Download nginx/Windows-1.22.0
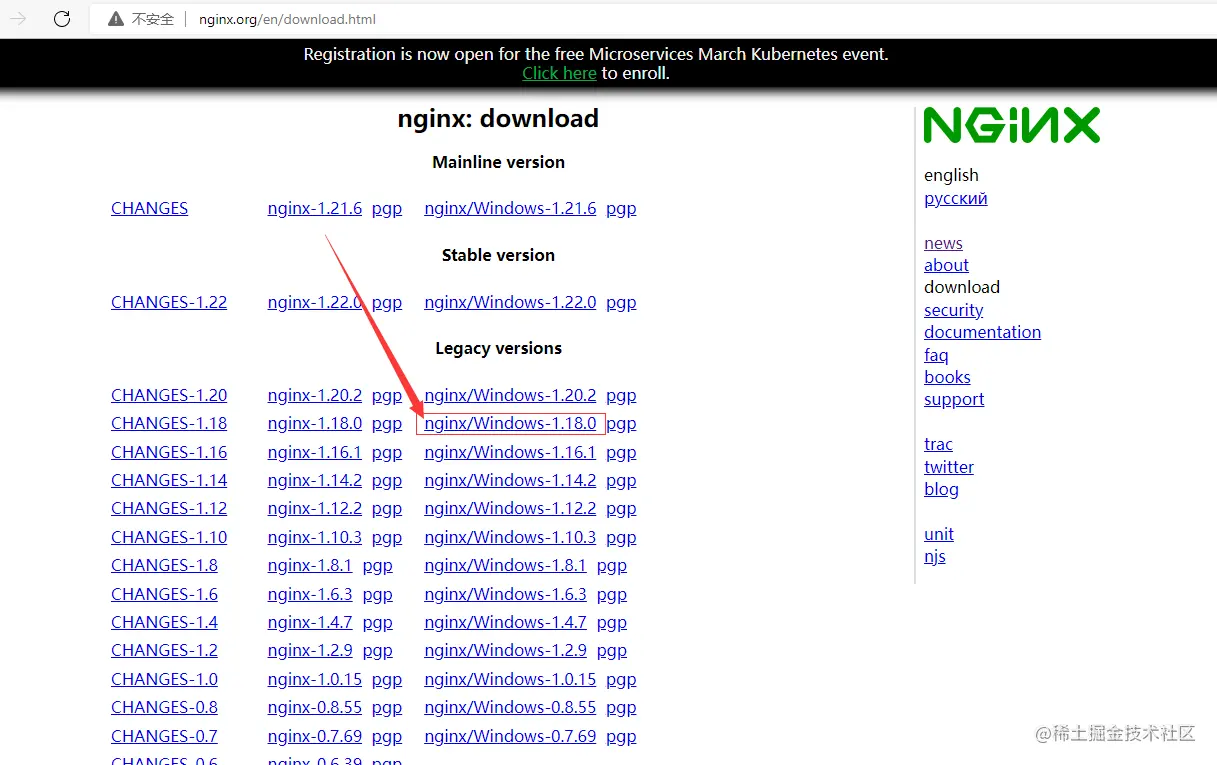Viewport: 1217px width, 765px height. [x=510, y=302]
